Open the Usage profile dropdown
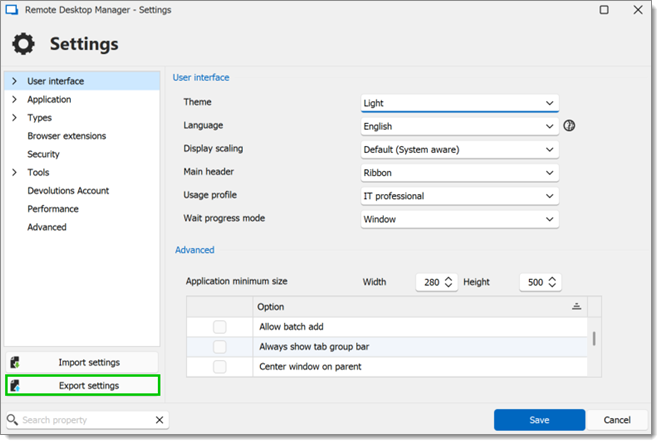Image resolution: width=662 pixels, height=445 pixels. click(x=460, y=196)
